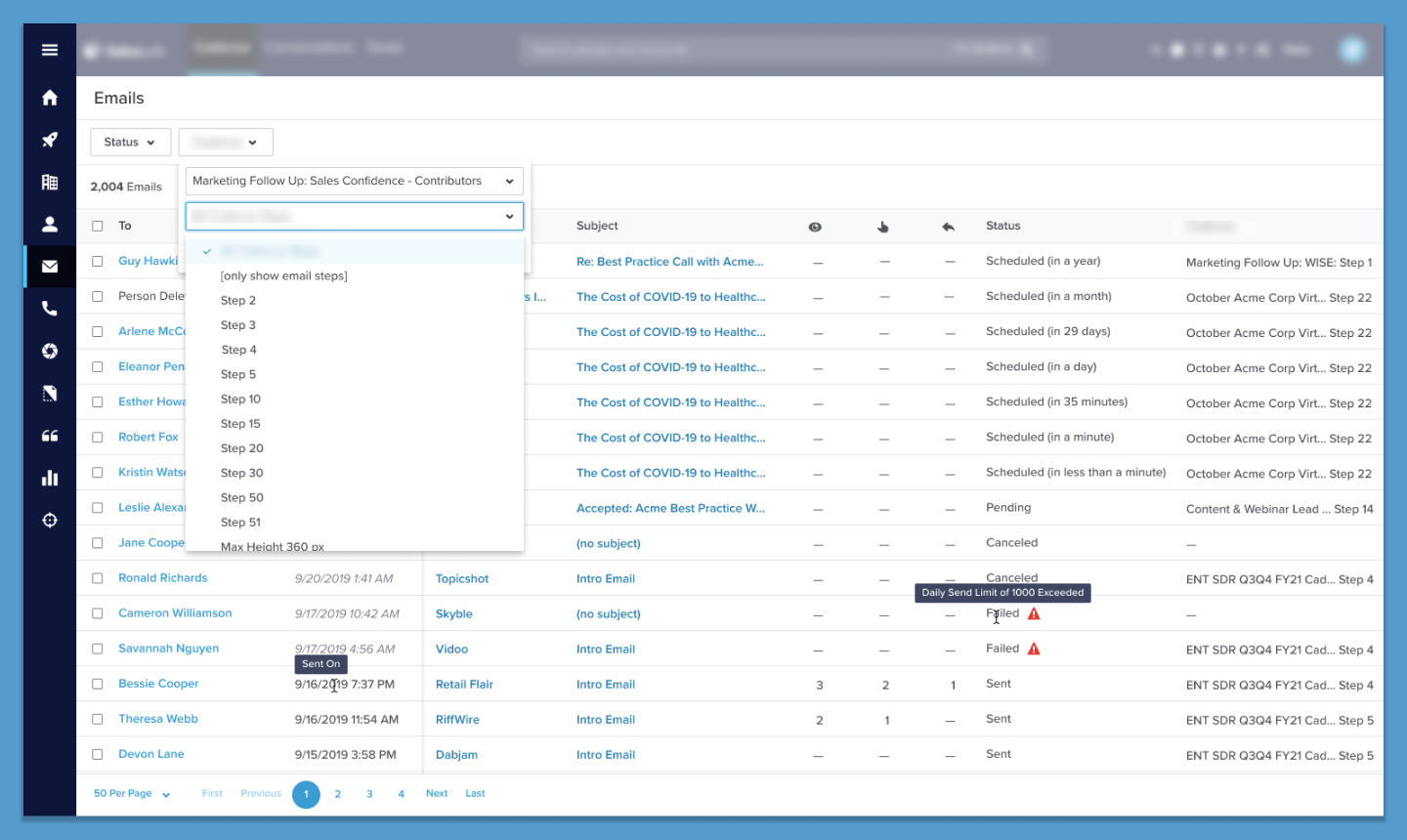
Task: Select Step 10 from the steps list
Action: pyautogui.click(x=240, y=399)
